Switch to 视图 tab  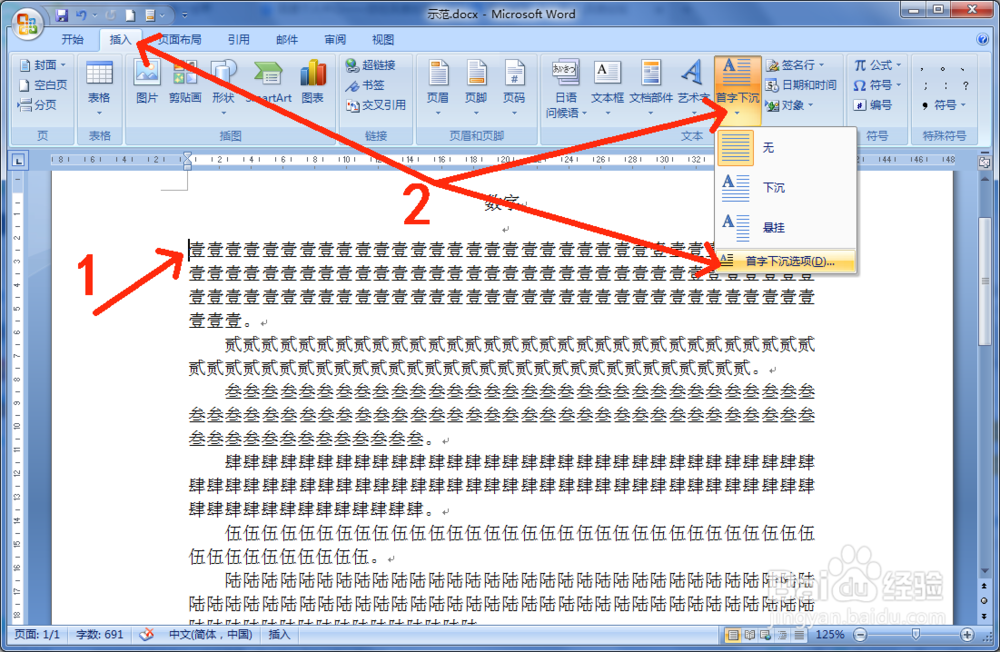point(383,40)
